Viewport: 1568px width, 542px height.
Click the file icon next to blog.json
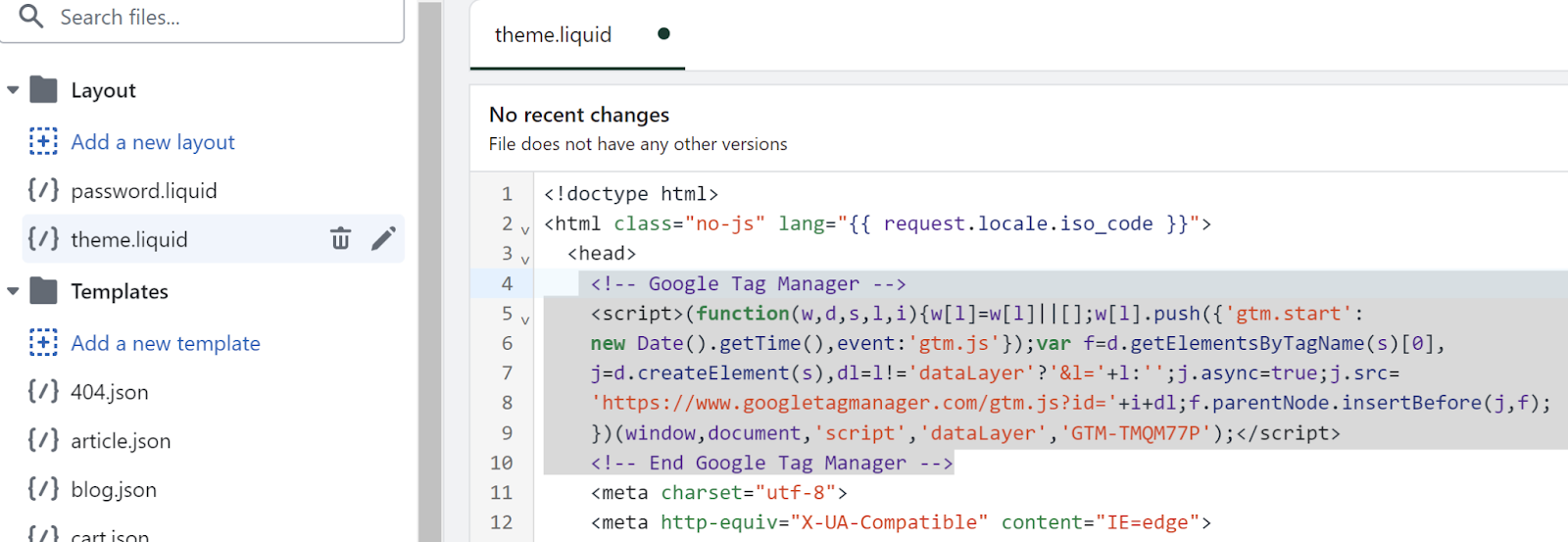(43, 488)
